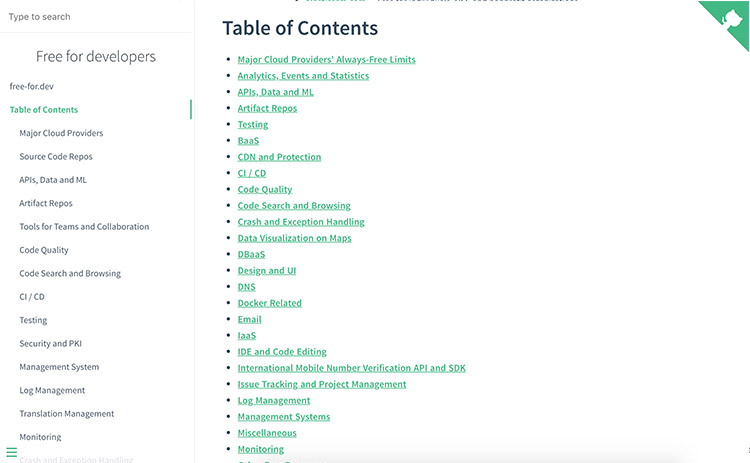This screenshot has height=463, width=750.
Task: Open Translation Management in sidebar
Action: click(x=67, y=414)
